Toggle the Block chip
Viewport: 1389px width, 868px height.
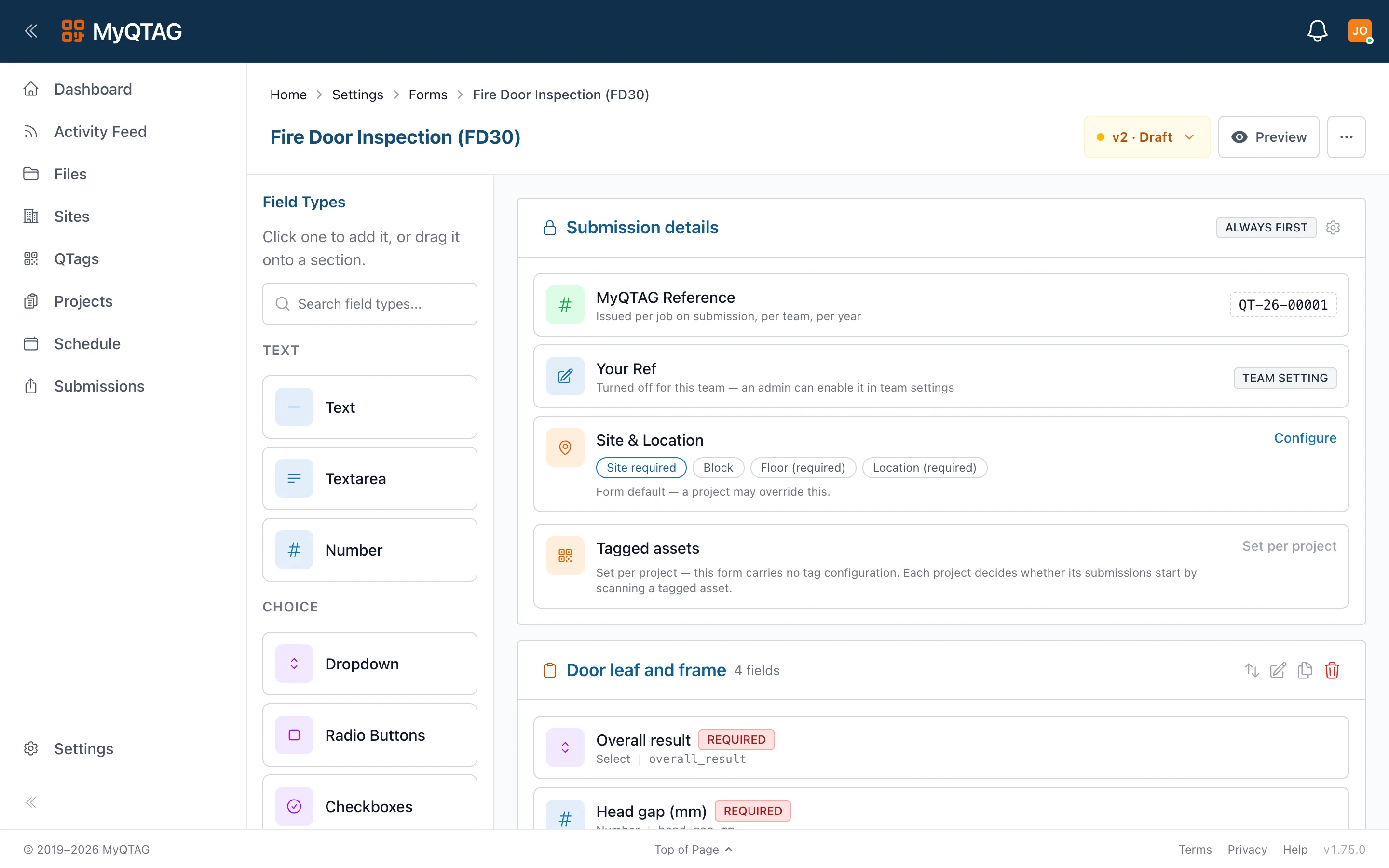coord(718,468)
